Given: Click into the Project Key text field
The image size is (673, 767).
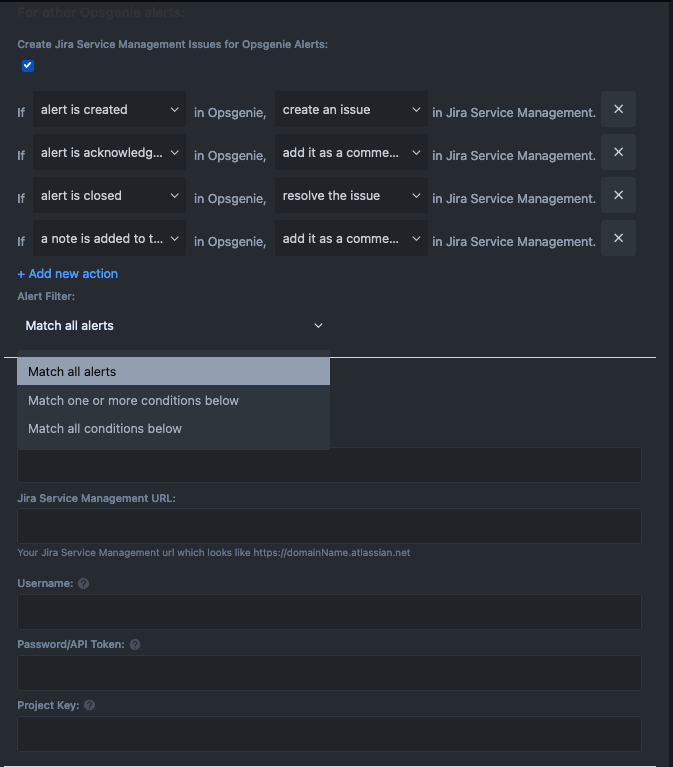Looking at the screenshot, I should (x=329, y=734).
